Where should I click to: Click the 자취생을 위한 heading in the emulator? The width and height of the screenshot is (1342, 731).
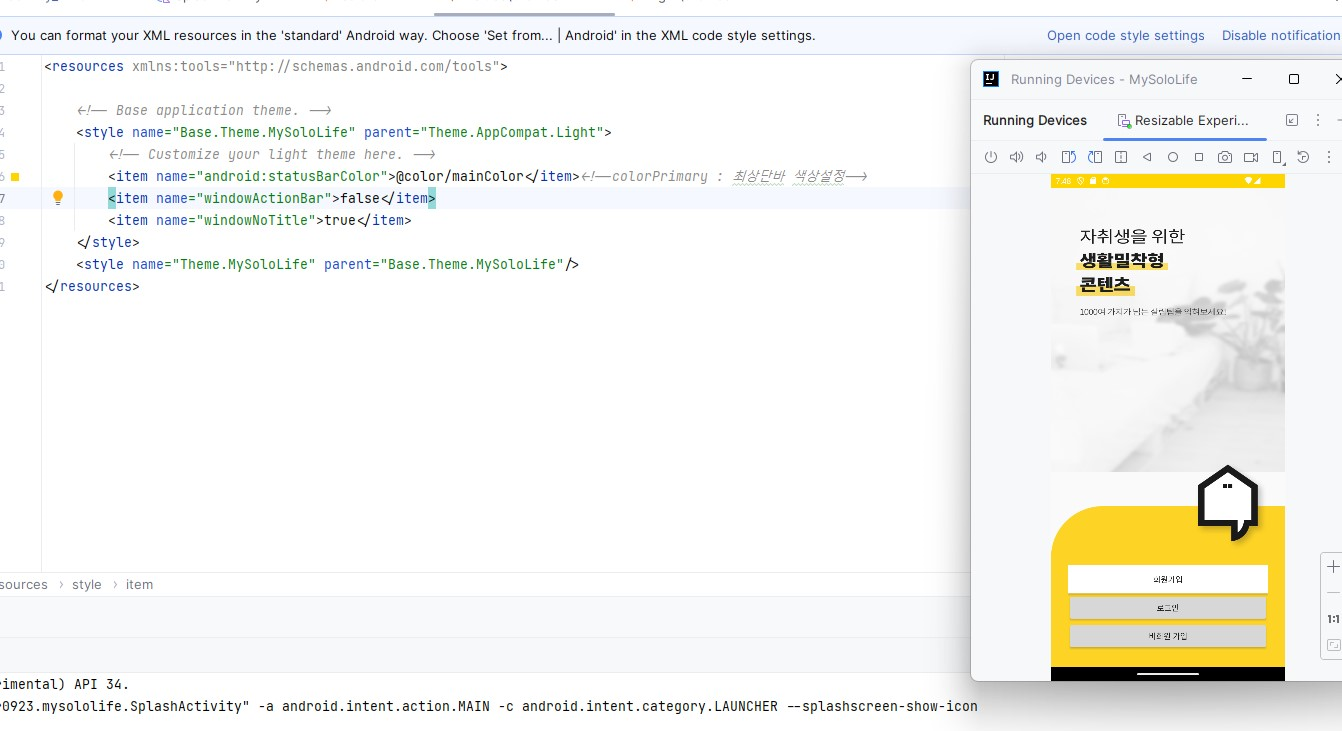click(1132, 236)
